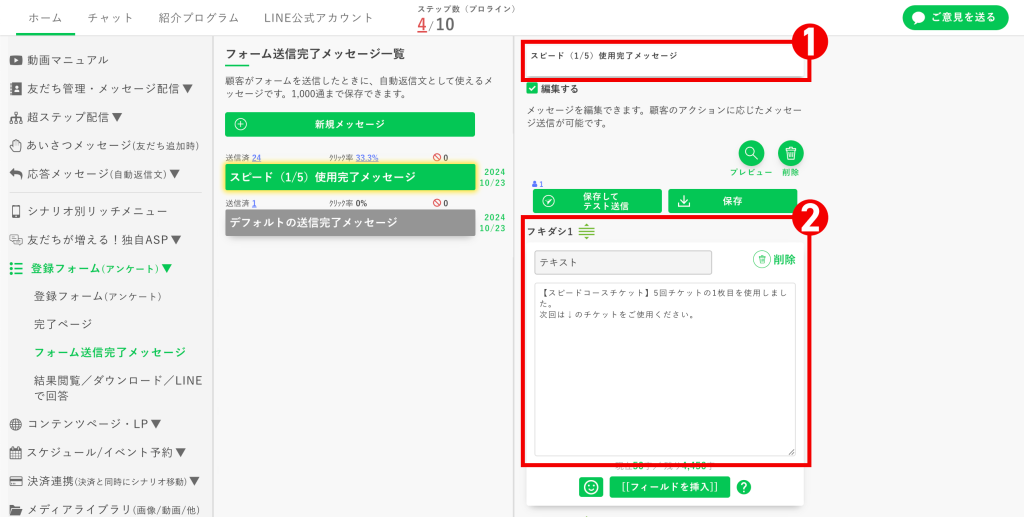Select フォーム送信完了メッセージ sub-item
Viewport: 1024px width, 517px height.
point(110,352)
